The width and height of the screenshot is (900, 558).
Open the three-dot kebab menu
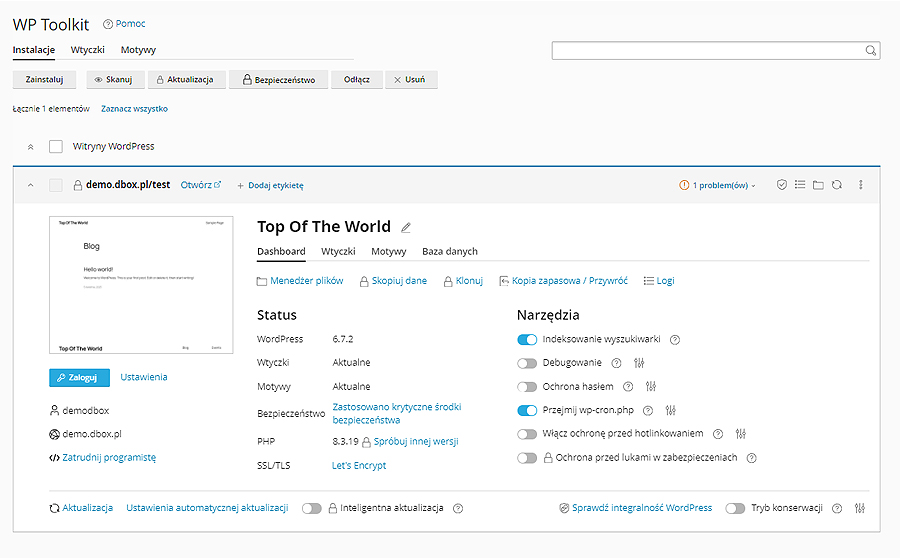(861, 185)
